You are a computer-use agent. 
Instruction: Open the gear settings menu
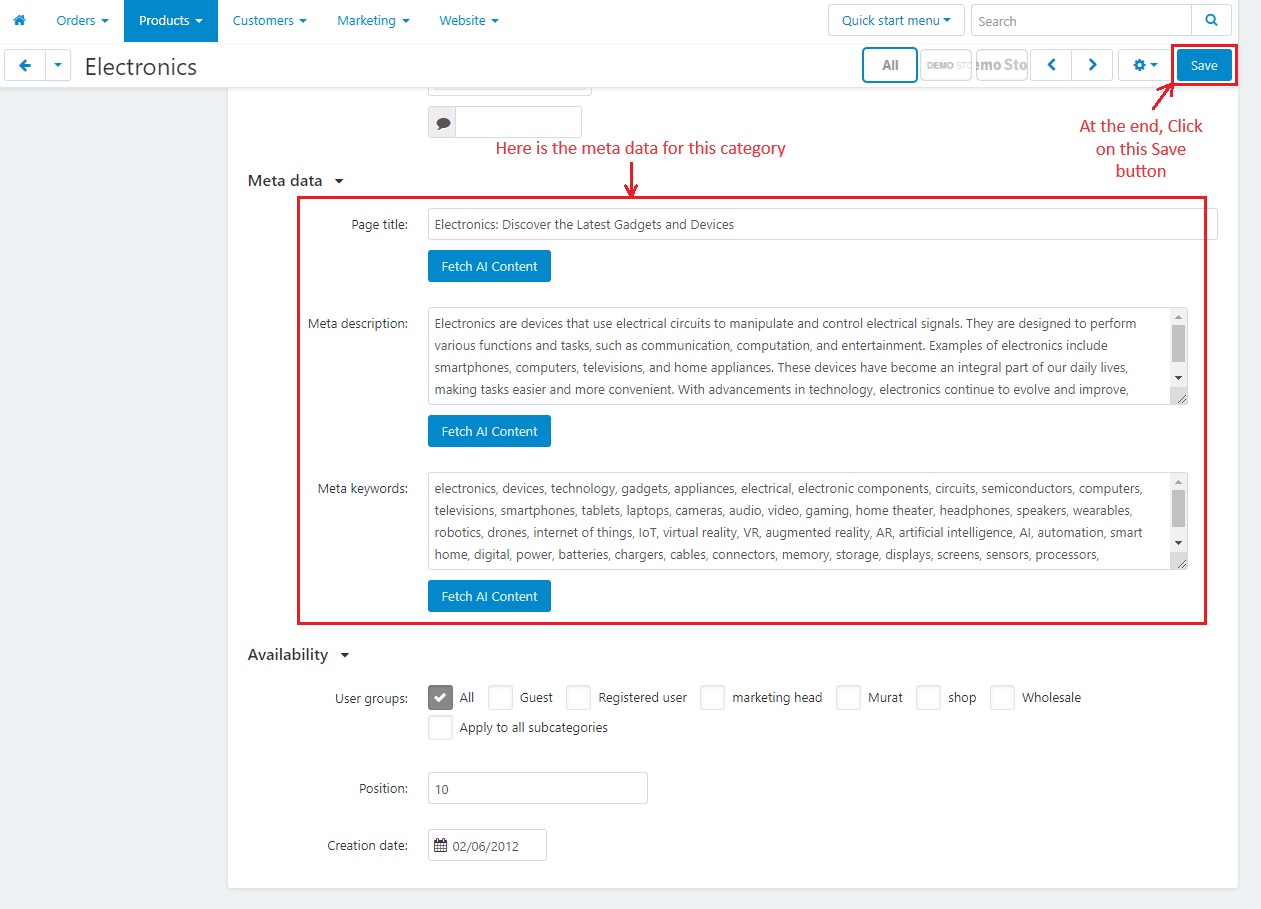[x=1145, y=65]
